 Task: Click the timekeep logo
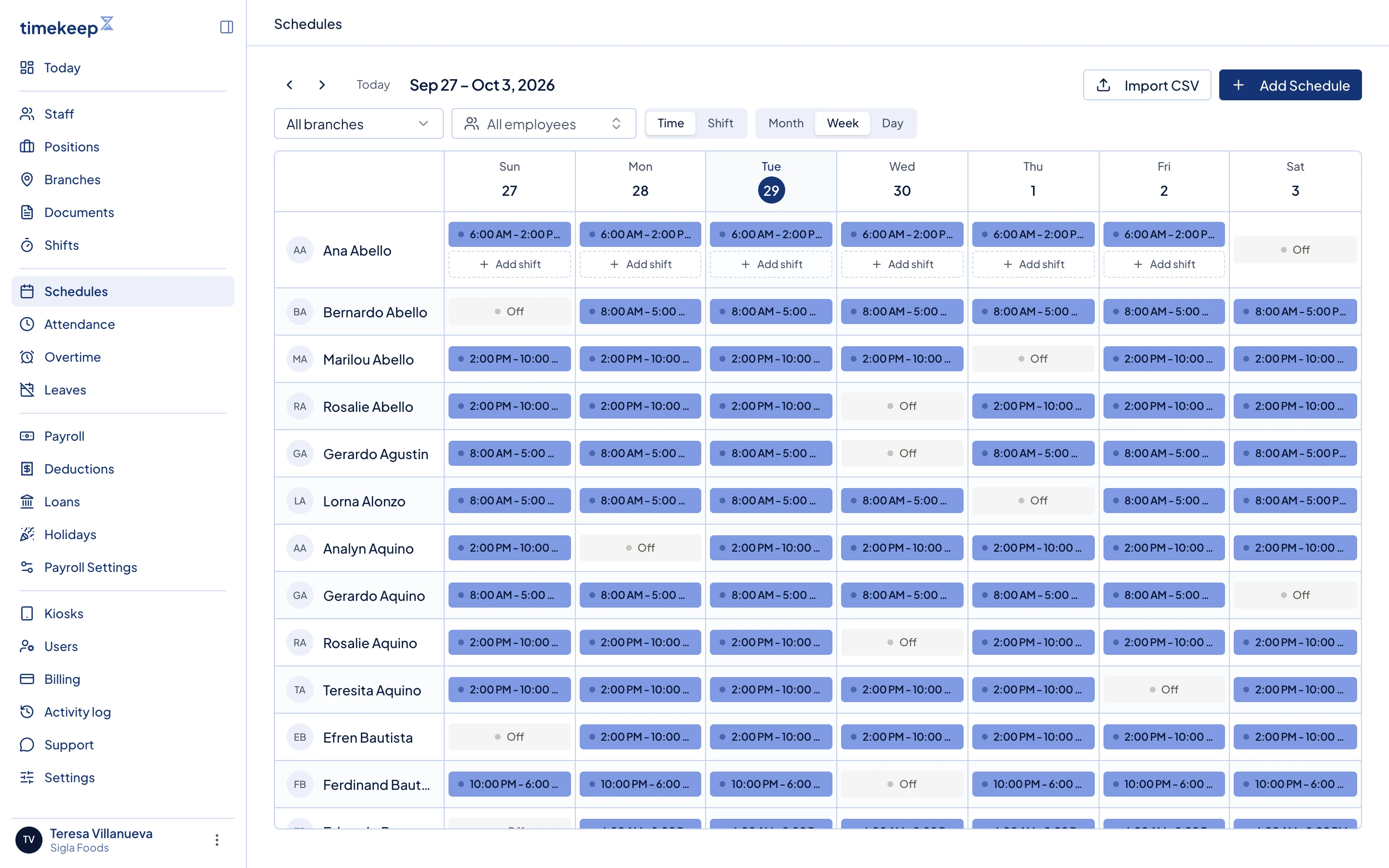pos(67,27)
